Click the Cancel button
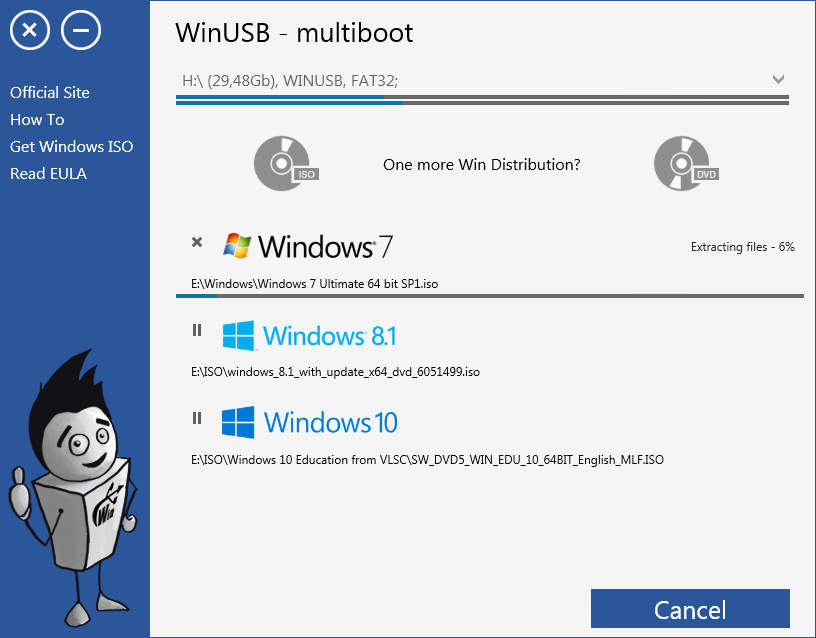This screenshot has width=816, height=638. tap(690, 609)
